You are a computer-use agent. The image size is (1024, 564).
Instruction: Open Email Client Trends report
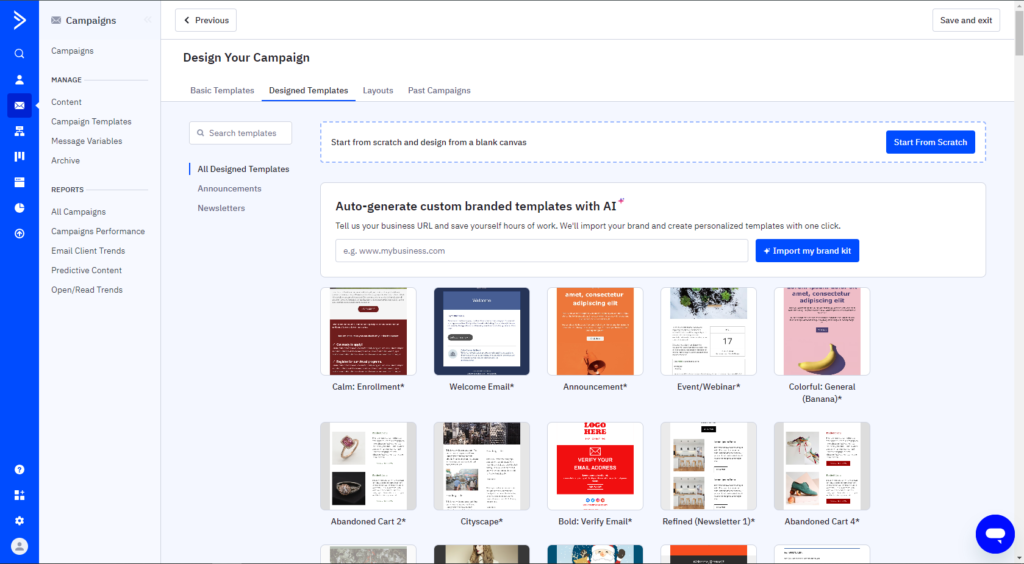[88, 251]
